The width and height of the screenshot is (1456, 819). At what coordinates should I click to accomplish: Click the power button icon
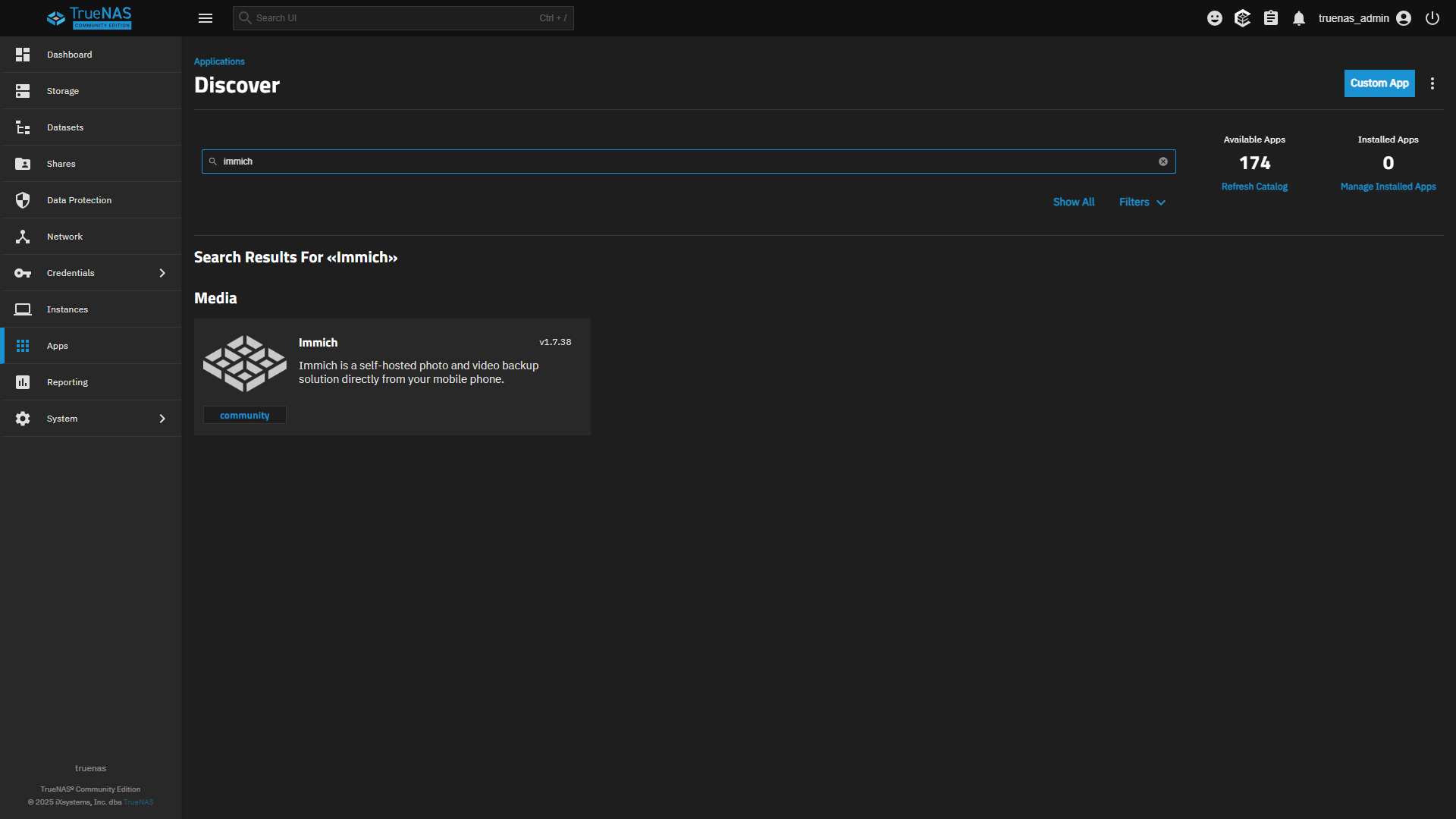[x=1432, y=18]
